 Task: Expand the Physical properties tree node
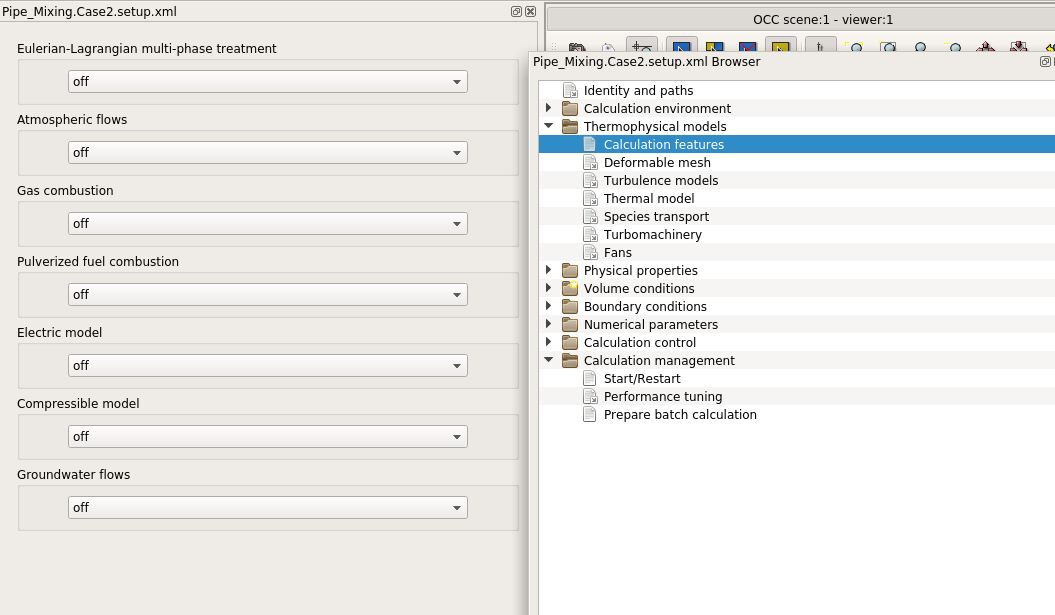click(x=548, y=271)
